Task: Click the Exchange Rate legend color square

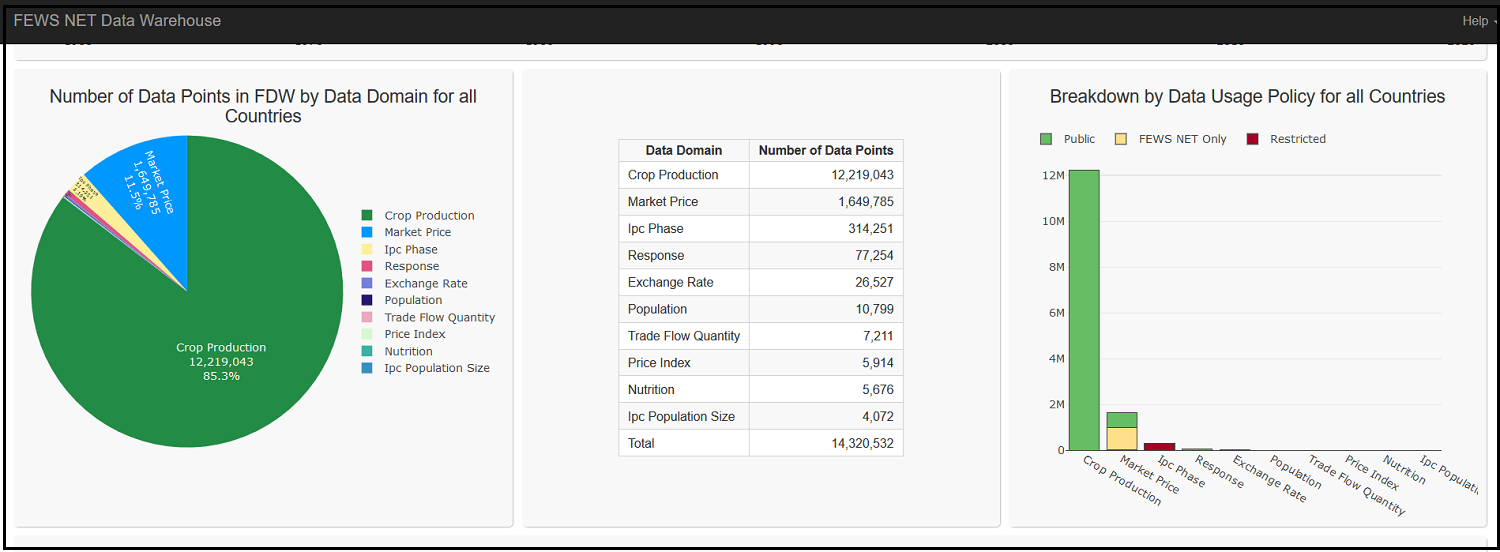Action: click(367, 284)
